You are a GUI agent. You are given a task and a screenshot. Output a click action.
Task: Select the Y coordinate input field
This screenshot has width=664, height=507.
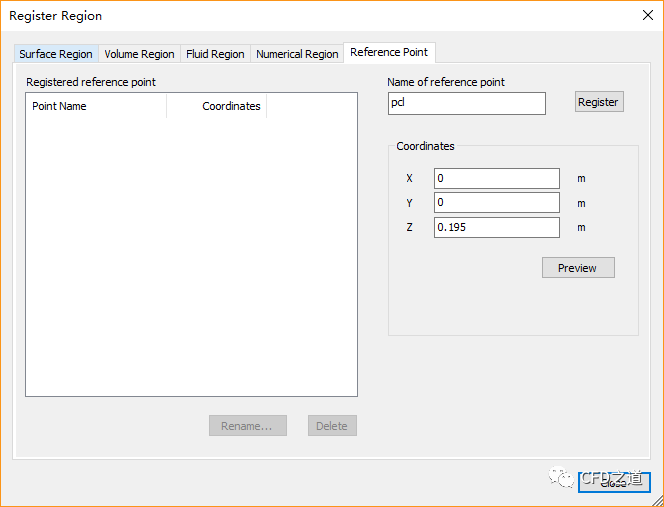[x=496, y=203]
